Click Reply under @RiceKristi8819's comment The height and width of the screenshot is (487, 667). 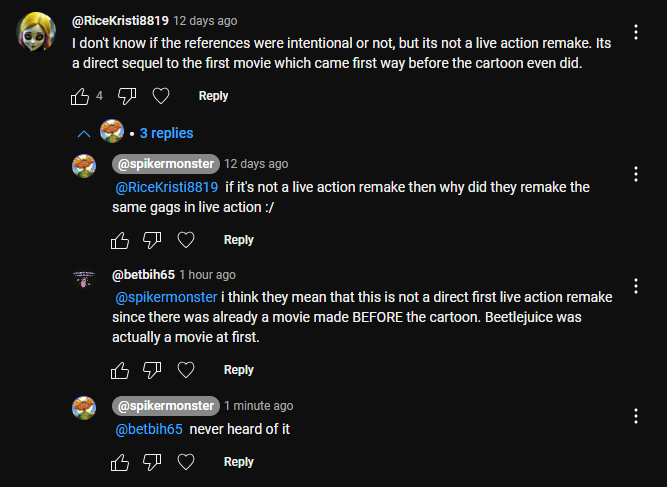(213, 96)
